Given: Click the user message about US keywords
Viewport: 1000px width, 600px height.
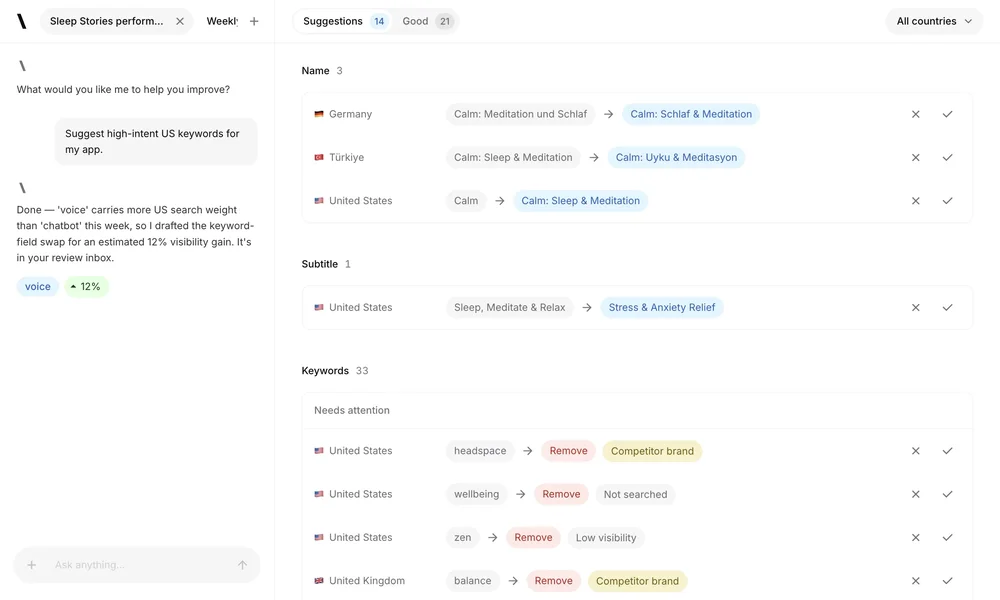Looking at the screenshot, I should point(156,142).
